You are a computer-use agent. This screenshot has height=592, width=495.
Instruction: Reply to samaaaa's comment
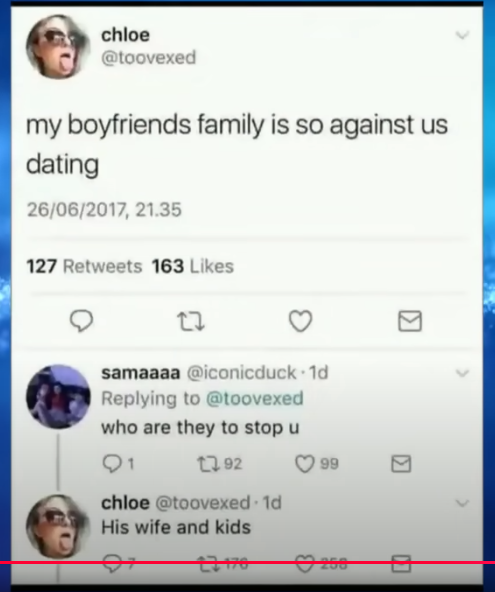(x=112, y=464)
